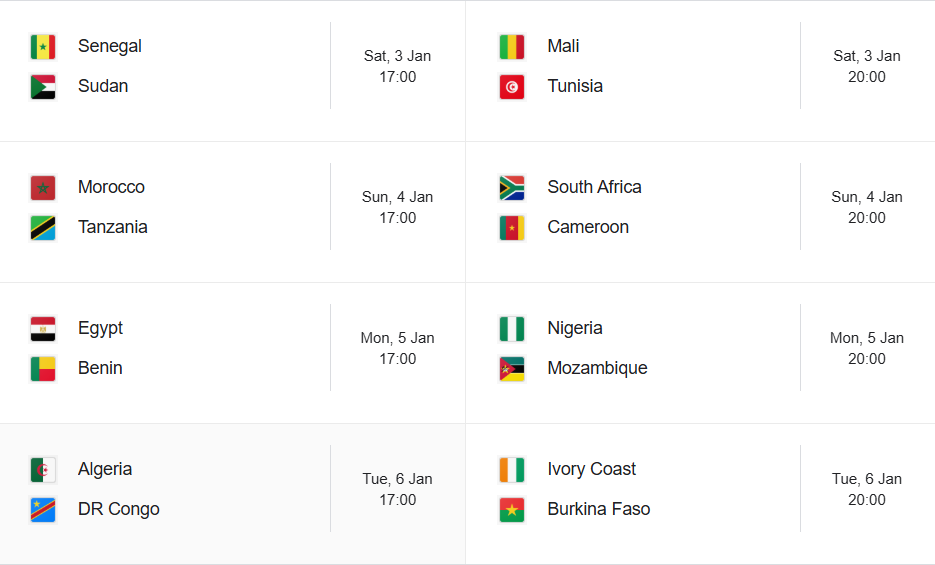
Task: Click the DR Congo flag icon
Action: 43,510
